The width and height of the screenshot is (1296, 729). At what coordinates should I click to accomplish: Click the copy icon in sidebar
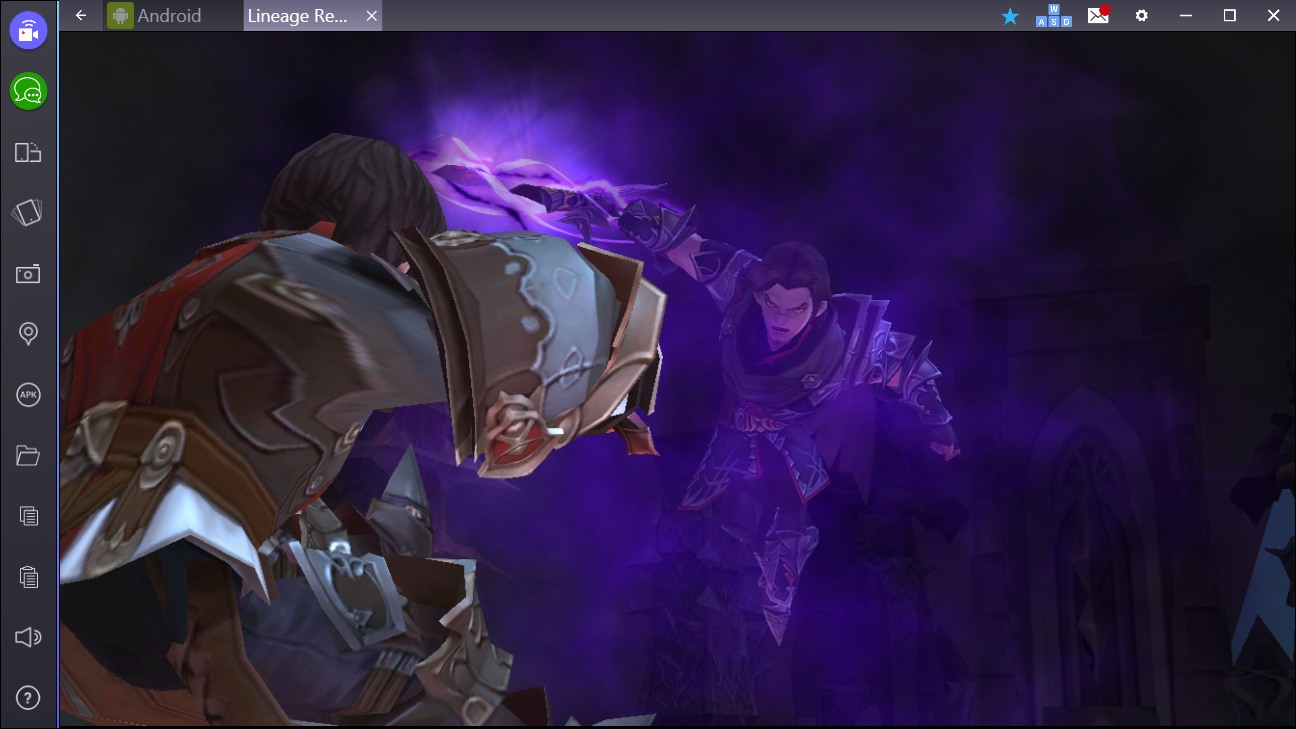tap(28, 516)
